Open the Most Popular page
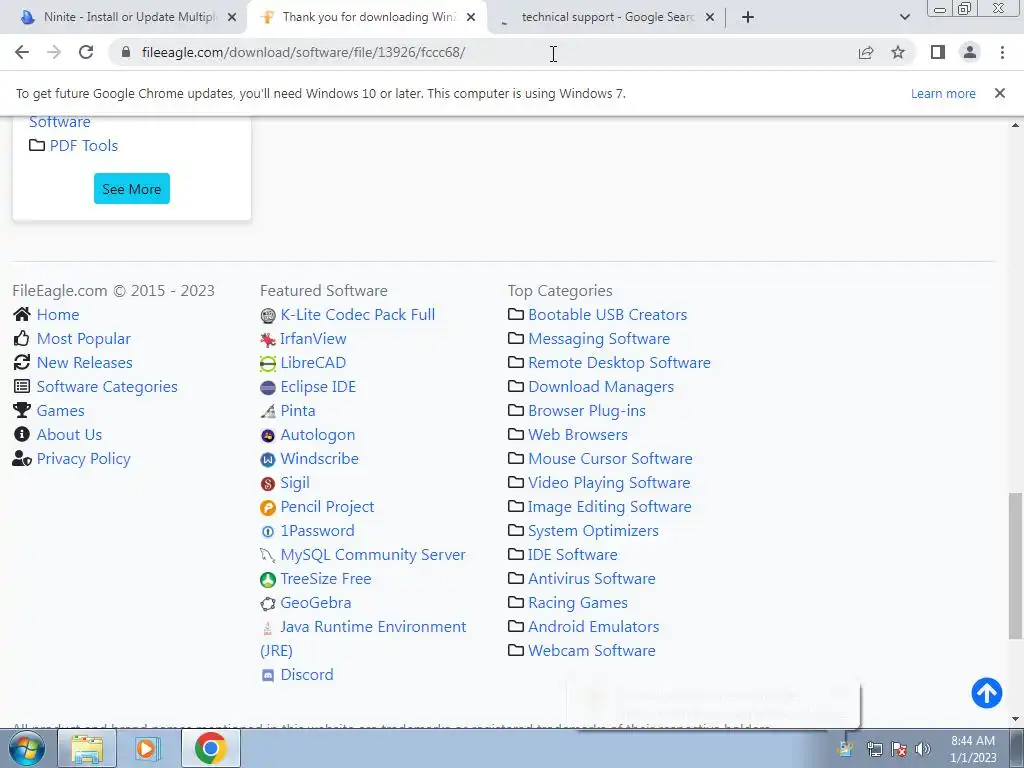1024x768 pixels. click(84, 338)
